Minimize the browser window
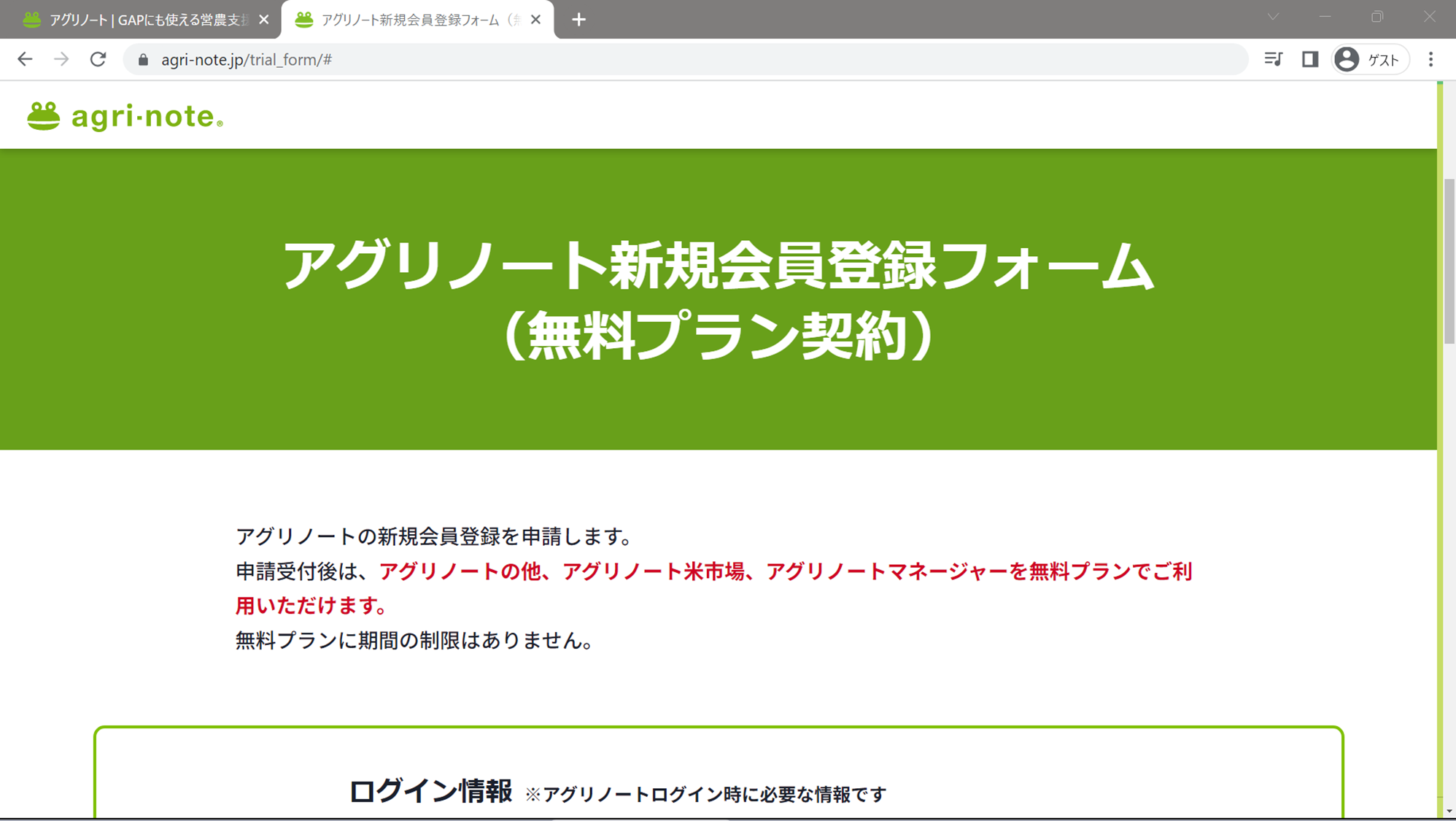1456x821 pixels. [1325, 17]
